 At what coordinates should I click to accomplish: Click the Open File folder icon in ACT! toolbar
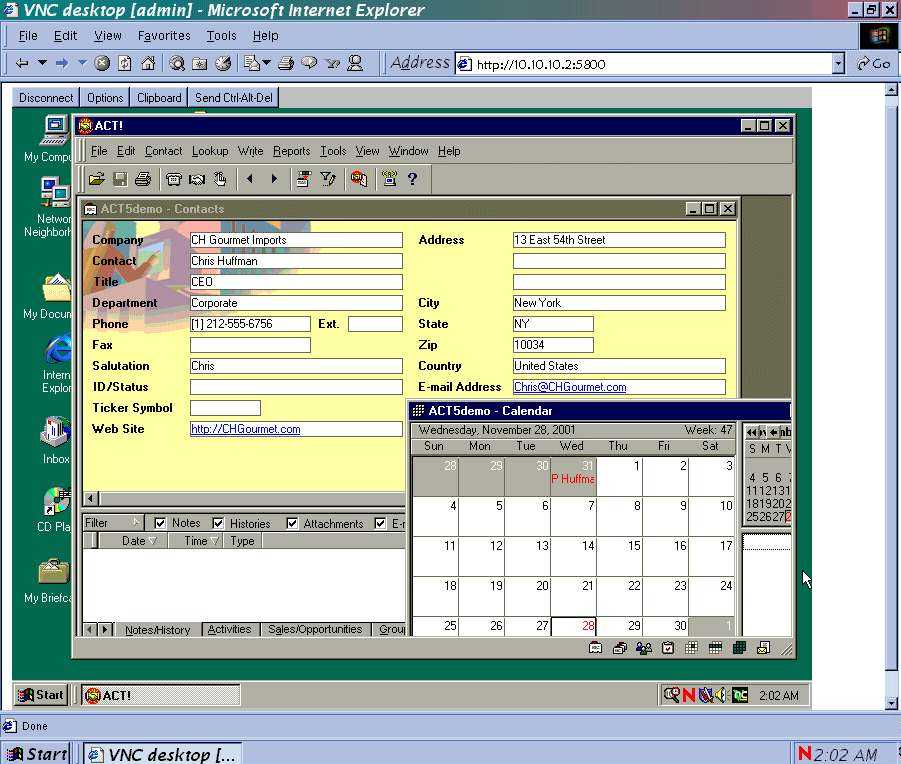coord(97,179)
